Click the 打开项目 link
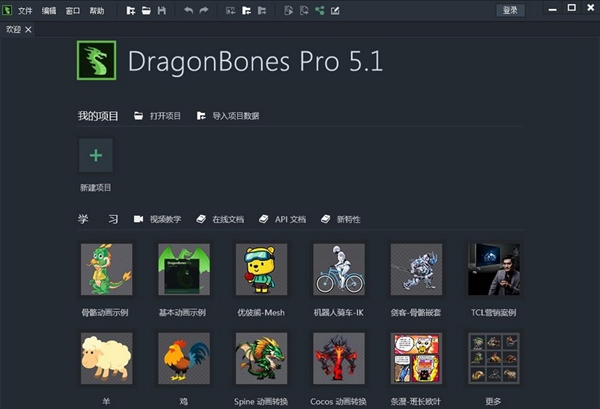The height and width of the screenshot is (409, 600). (165, 116)
